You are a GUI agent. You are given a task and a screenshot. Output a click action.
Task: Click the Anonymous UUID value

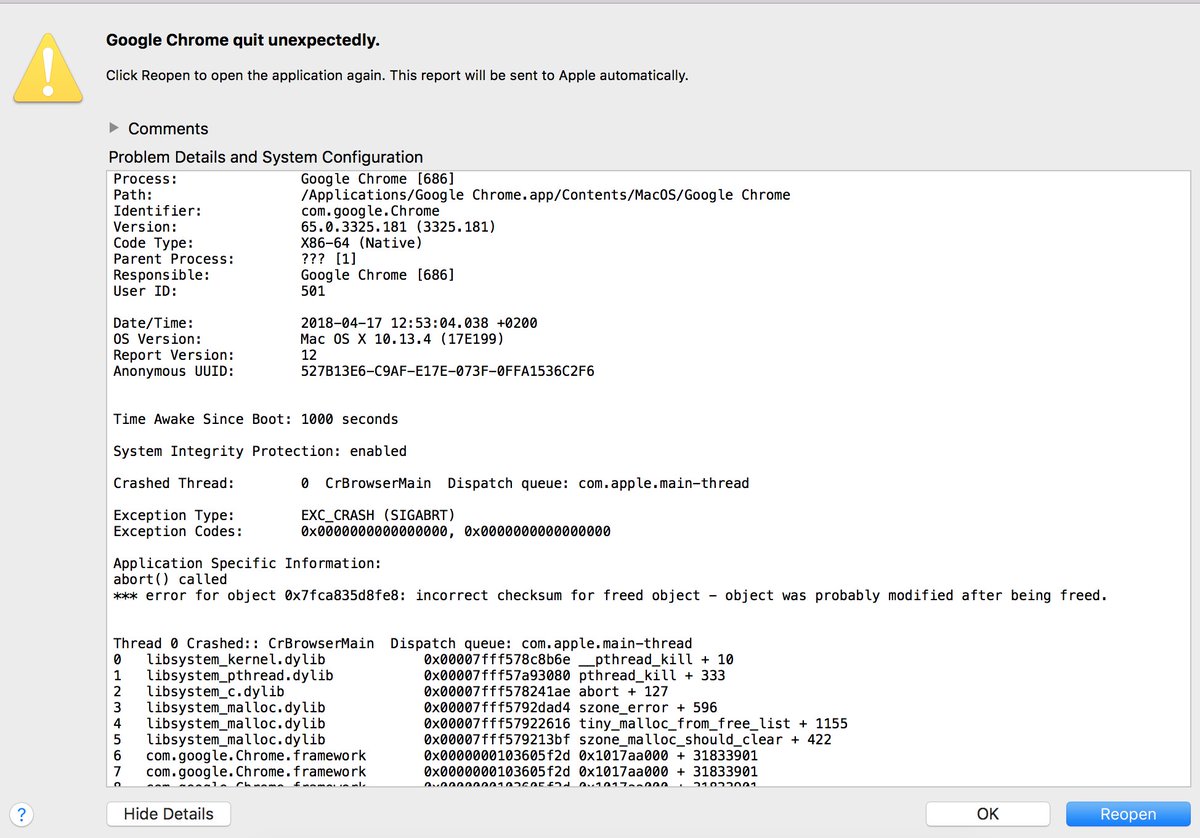coord(447,371)
